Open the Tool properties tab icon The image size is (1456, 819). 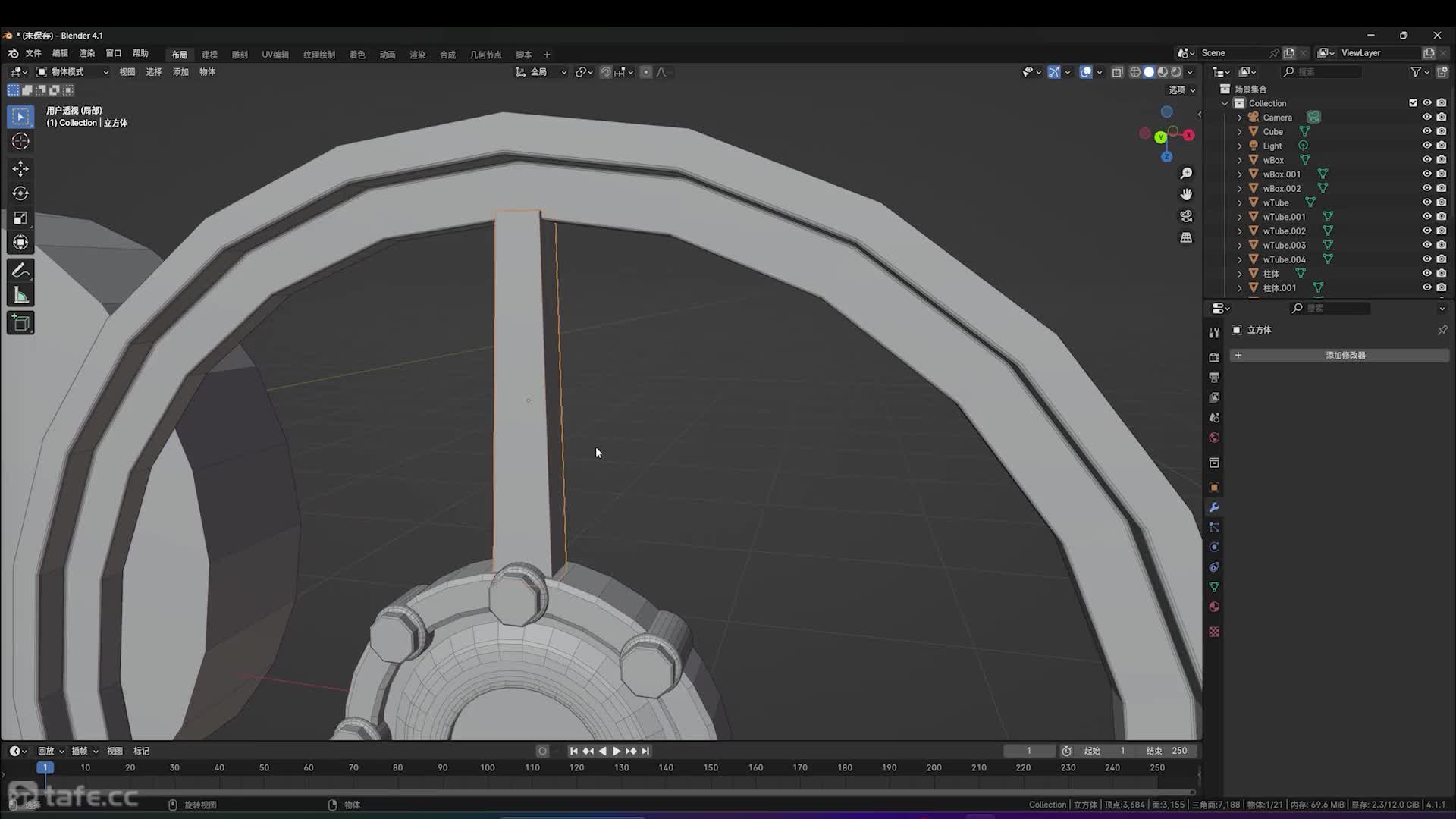1214,332
